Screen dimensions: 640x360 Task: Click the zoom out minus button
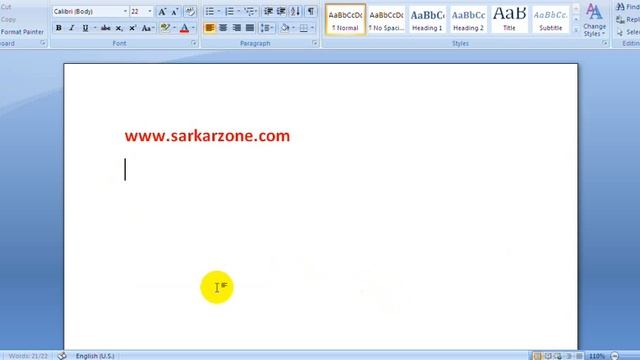[615, 356]
